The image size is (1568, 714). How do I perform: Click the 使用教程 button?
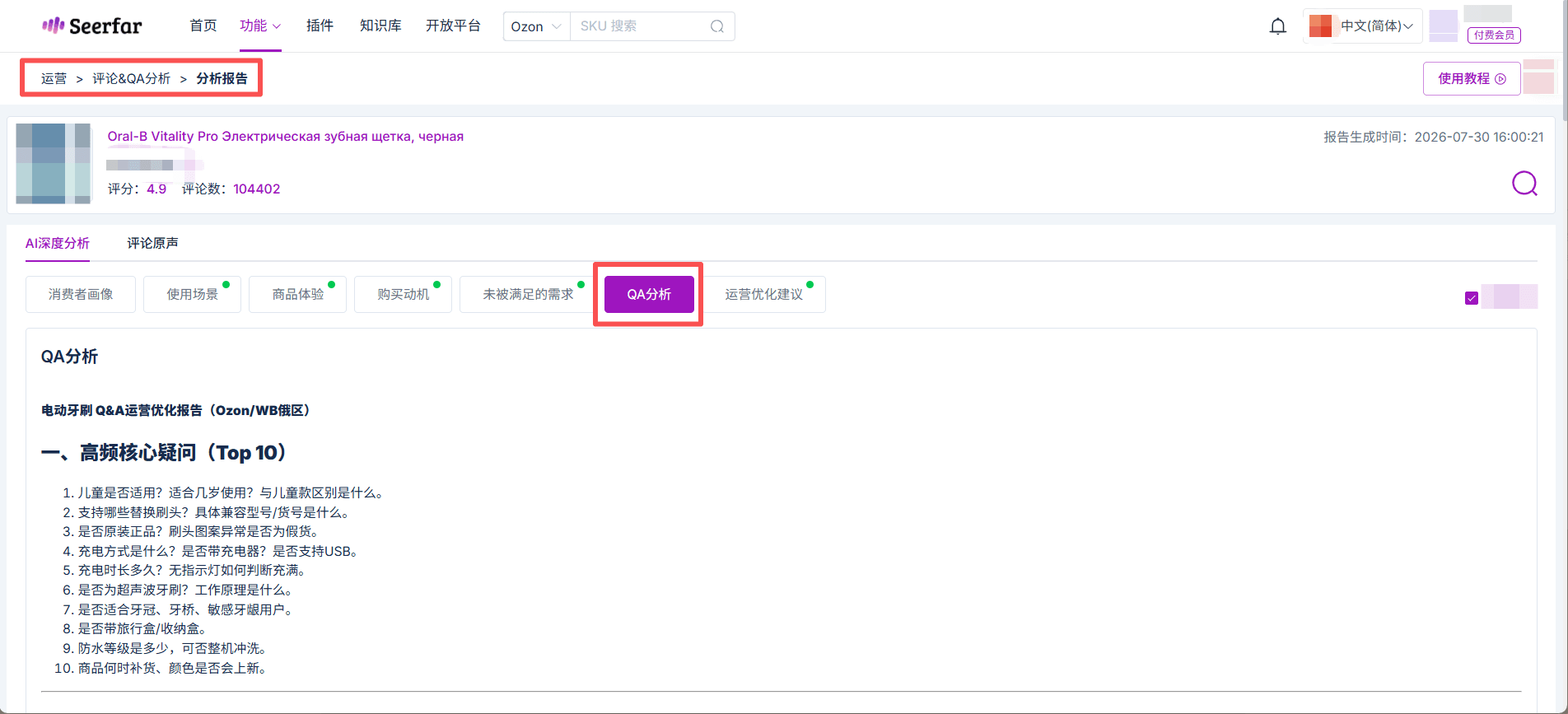click(1472, 79)
